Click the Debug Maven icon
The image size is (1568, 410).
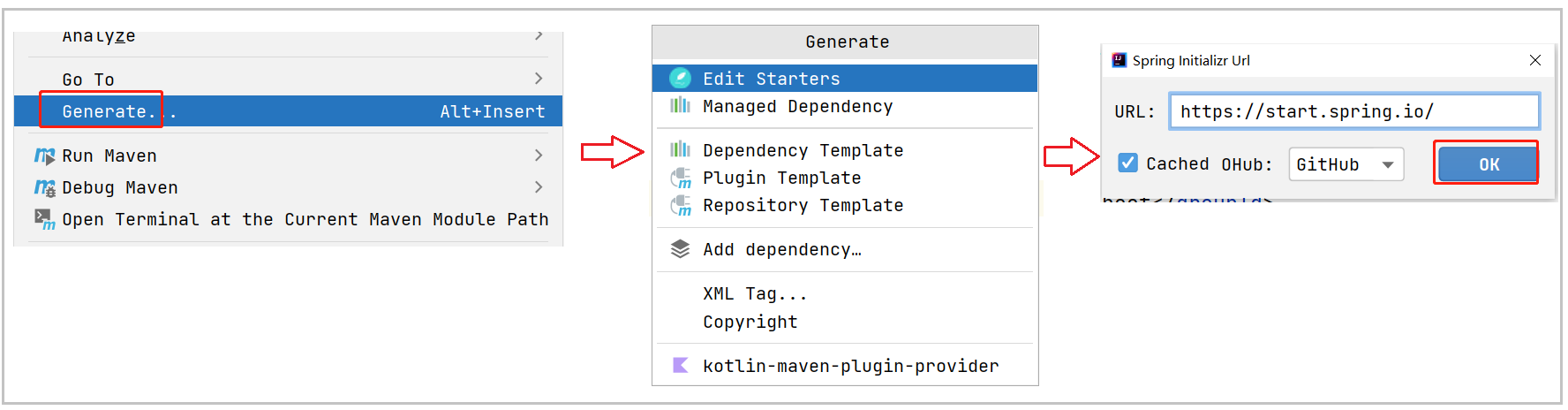pyautogui.click(x=44, y=188)
